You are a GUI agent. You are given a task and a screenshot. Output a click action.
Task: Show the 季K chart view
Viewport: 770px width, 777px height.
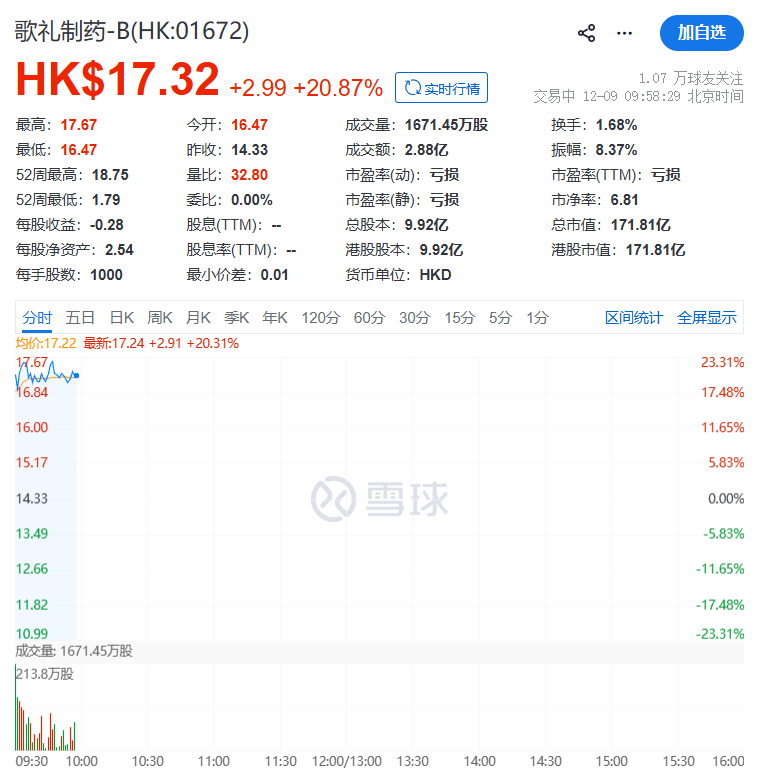coord(236,318)
